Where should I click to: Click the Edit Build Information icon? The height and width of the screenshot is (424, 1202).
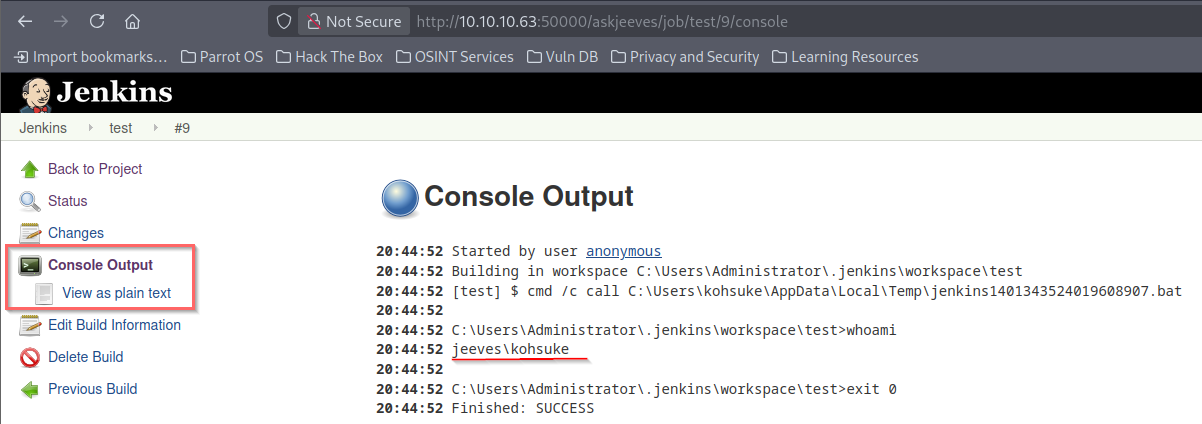tap(30, 325)
